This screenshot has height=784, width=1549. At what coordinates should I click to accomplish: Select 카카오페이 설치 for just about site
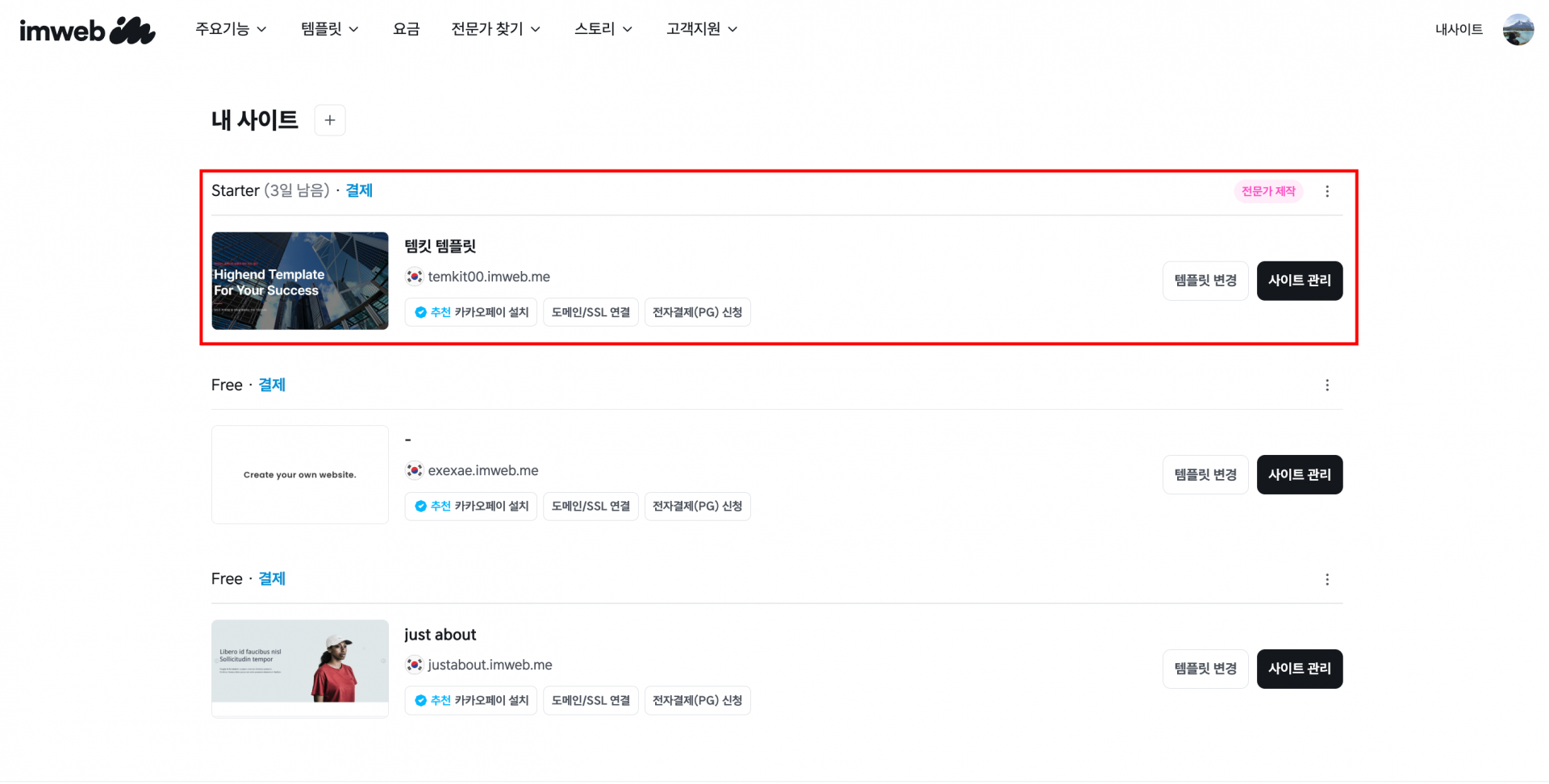[x=471, y=700]
